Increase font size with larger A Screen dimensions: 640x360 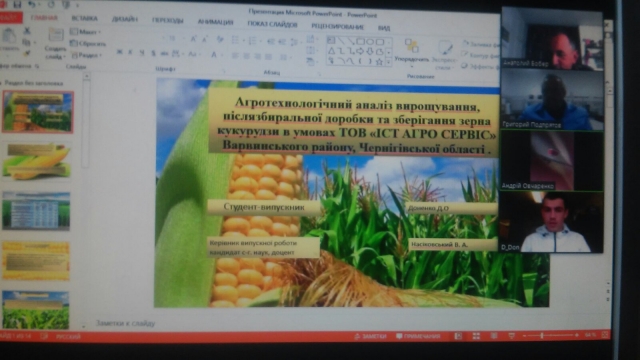coord(193,39)
